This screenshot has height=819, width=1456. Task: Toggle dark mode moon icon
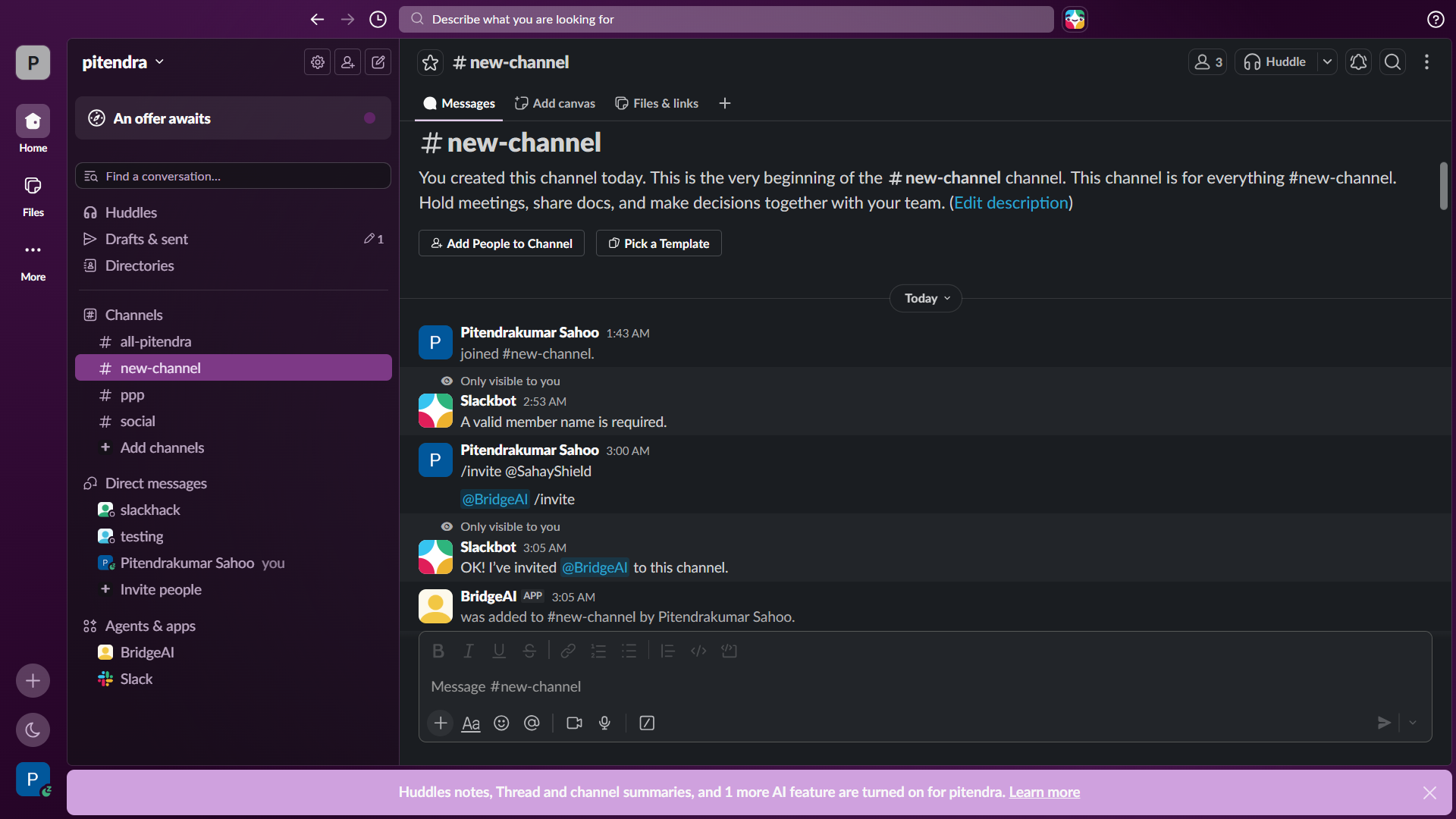33,730
